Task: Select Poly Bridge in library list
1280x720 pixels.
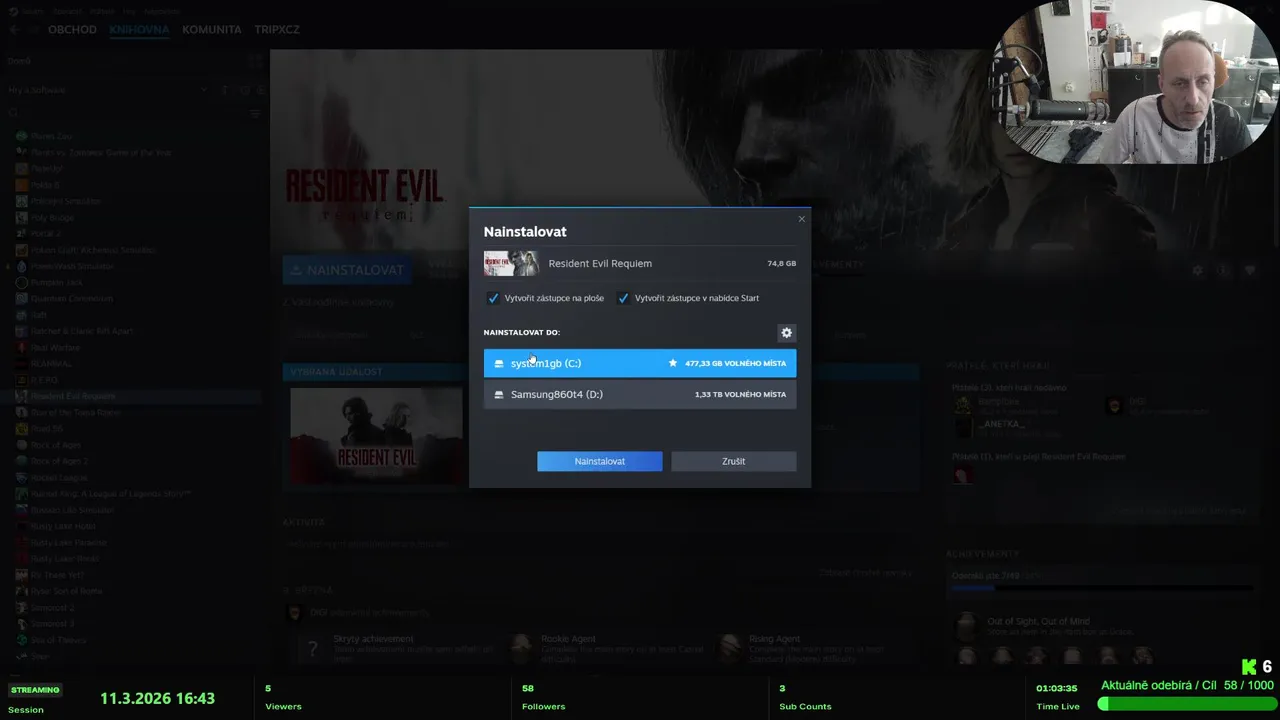Action: pyautogui.click(x=52, y=217)
